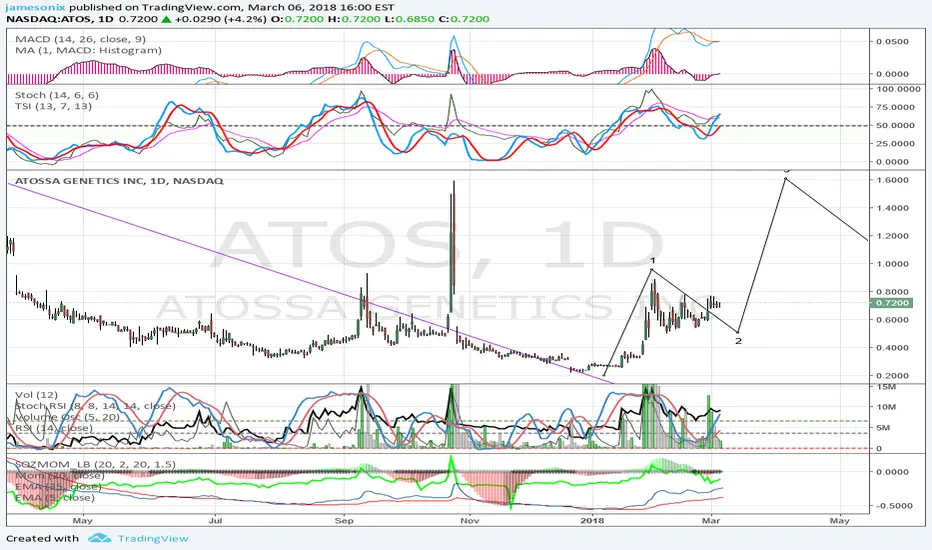This screenshot has height=550, width=932.
Task: Select the Stoch RSI (8, 8, 14, 14, close) label
Action: click(x=95, y=406)
